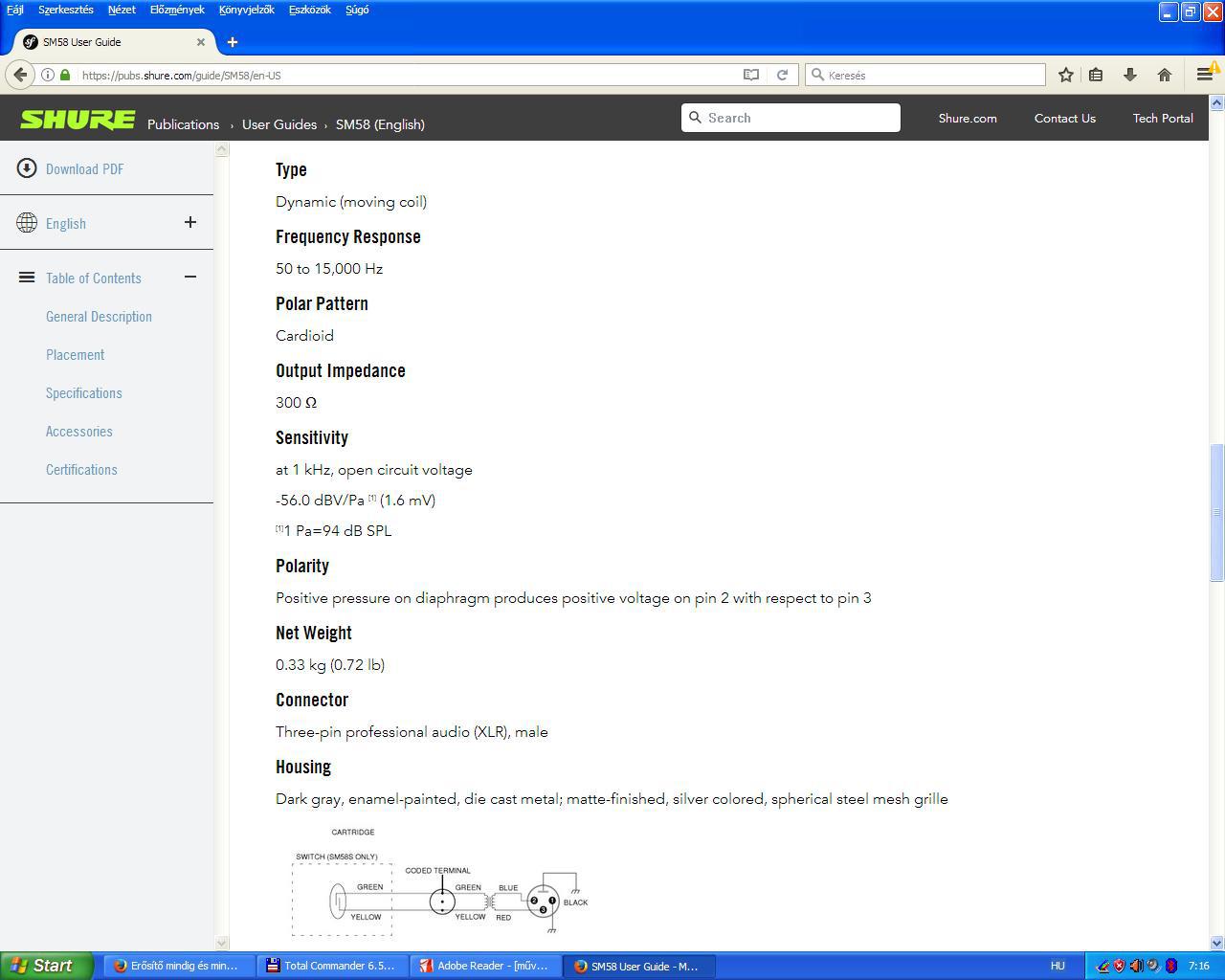Bookmark this page with the star icon
This screenshot has width=1225, height=980.
[x=1066, y=75]
